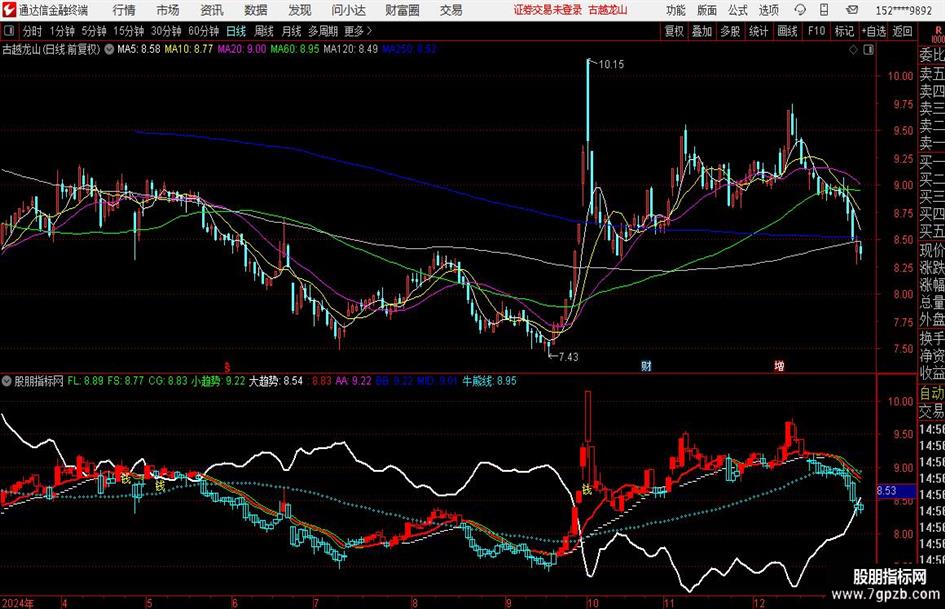The width and height of the screenshot is (945, 609).
Task: Open the 财富圈 menu
Action: (403, 10)
